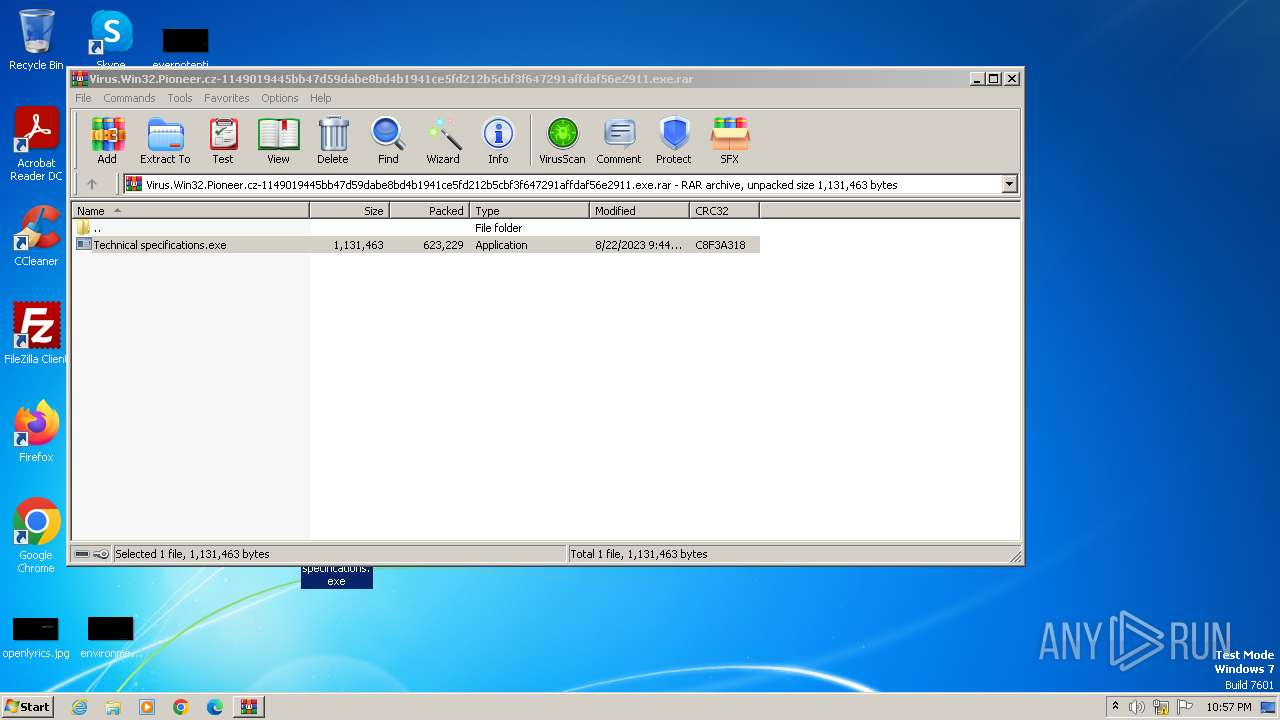The height and width of the screenshot is (720, 1280).
Task: Sort by CRC32 column header
Action: tap(724, 211)
